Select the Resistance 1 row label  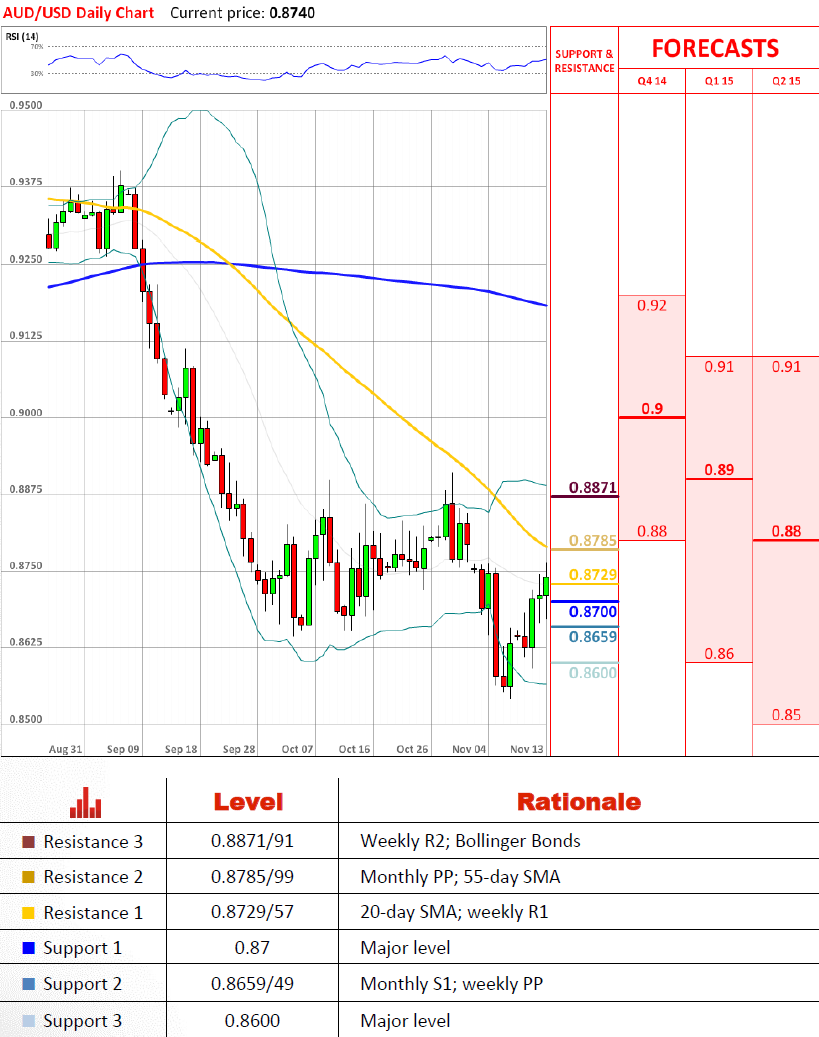[93, 913]
